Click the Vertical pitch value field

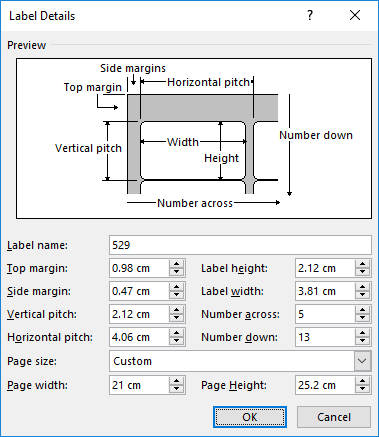[139, 314]
